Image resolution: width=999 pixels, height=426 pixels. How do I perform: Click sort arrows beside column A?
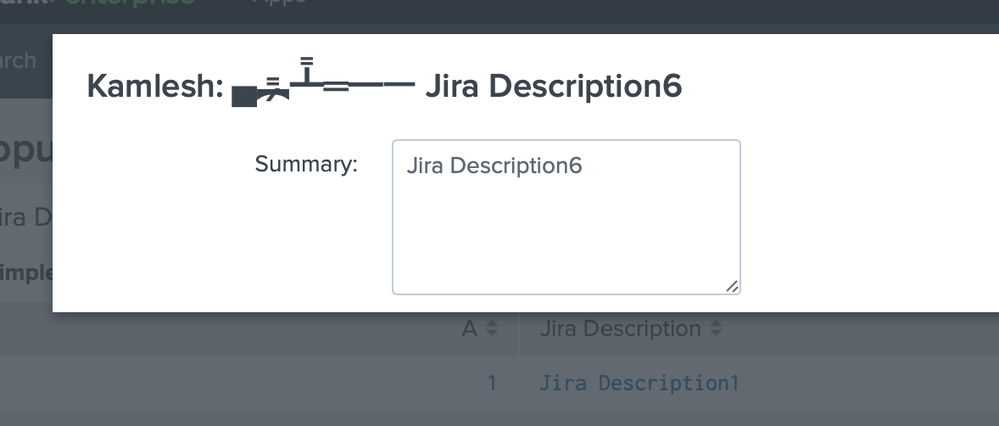tap(491, 329)
